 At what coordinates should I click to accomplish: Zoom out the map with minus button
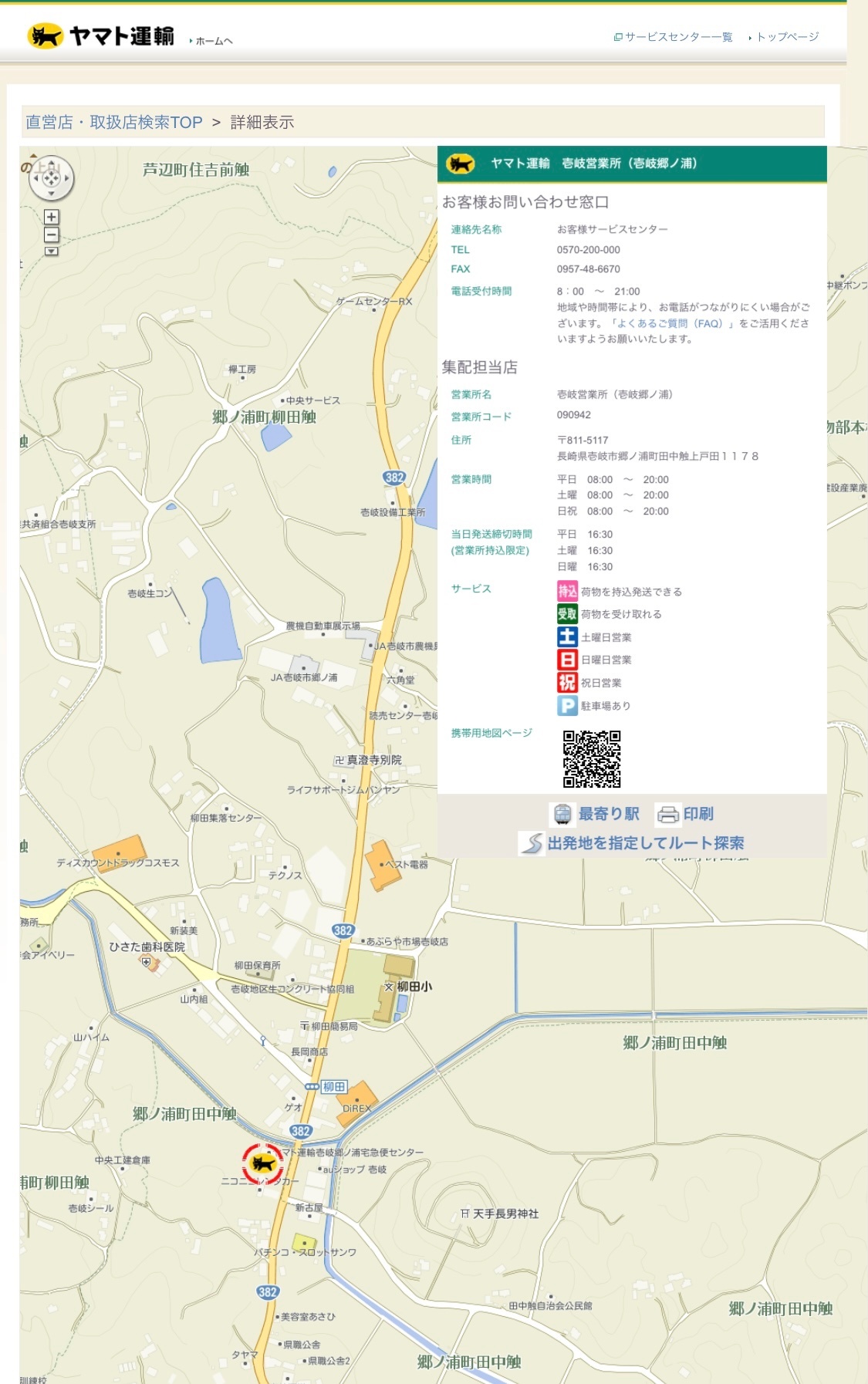tap(51, 235)
